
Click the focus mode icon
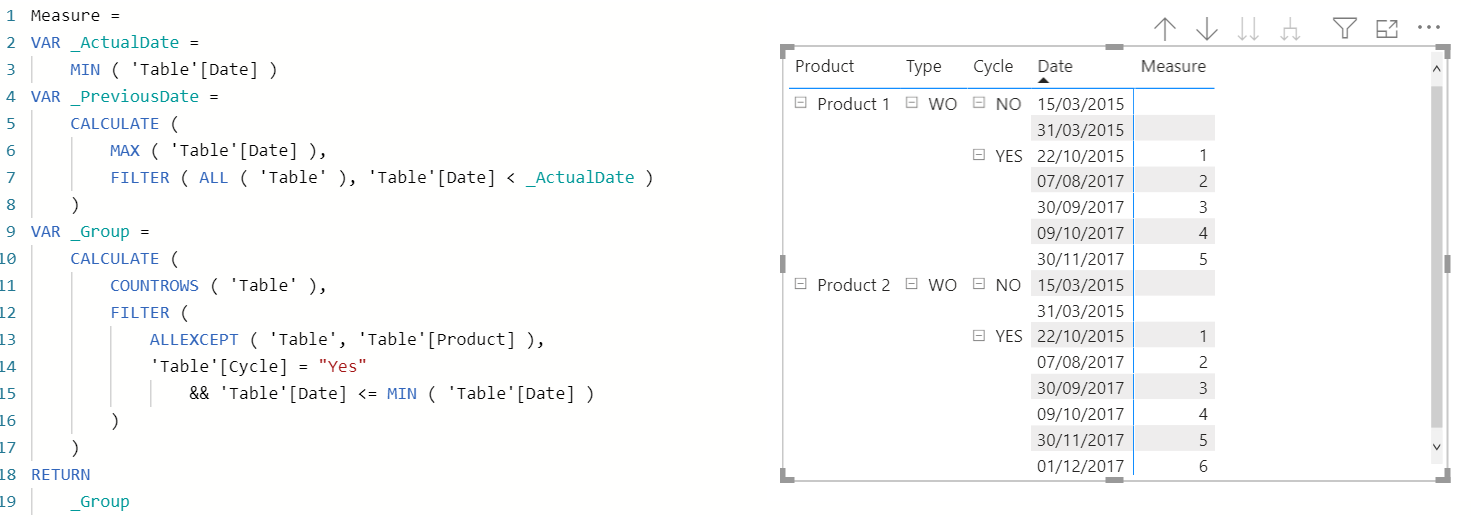tap(1387, 29)
